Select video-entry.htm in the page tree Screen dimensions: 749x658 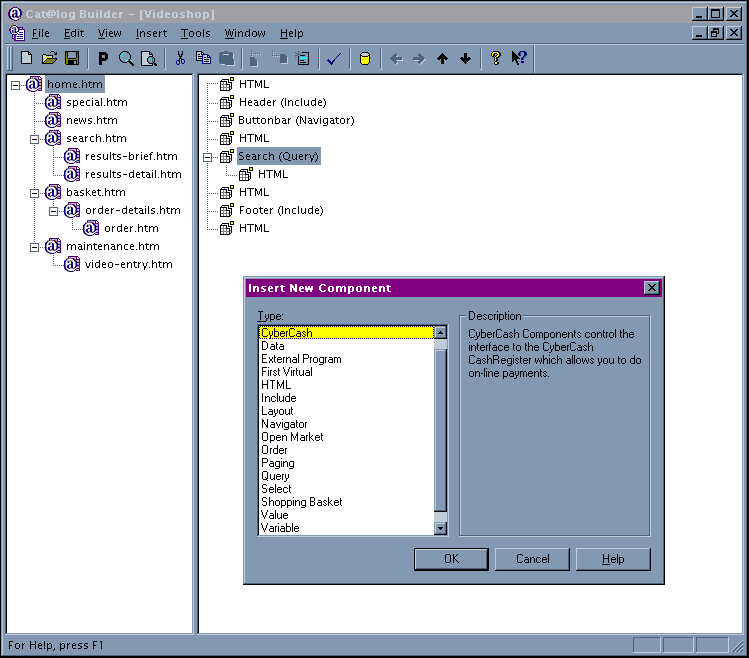tap(128, 264)
